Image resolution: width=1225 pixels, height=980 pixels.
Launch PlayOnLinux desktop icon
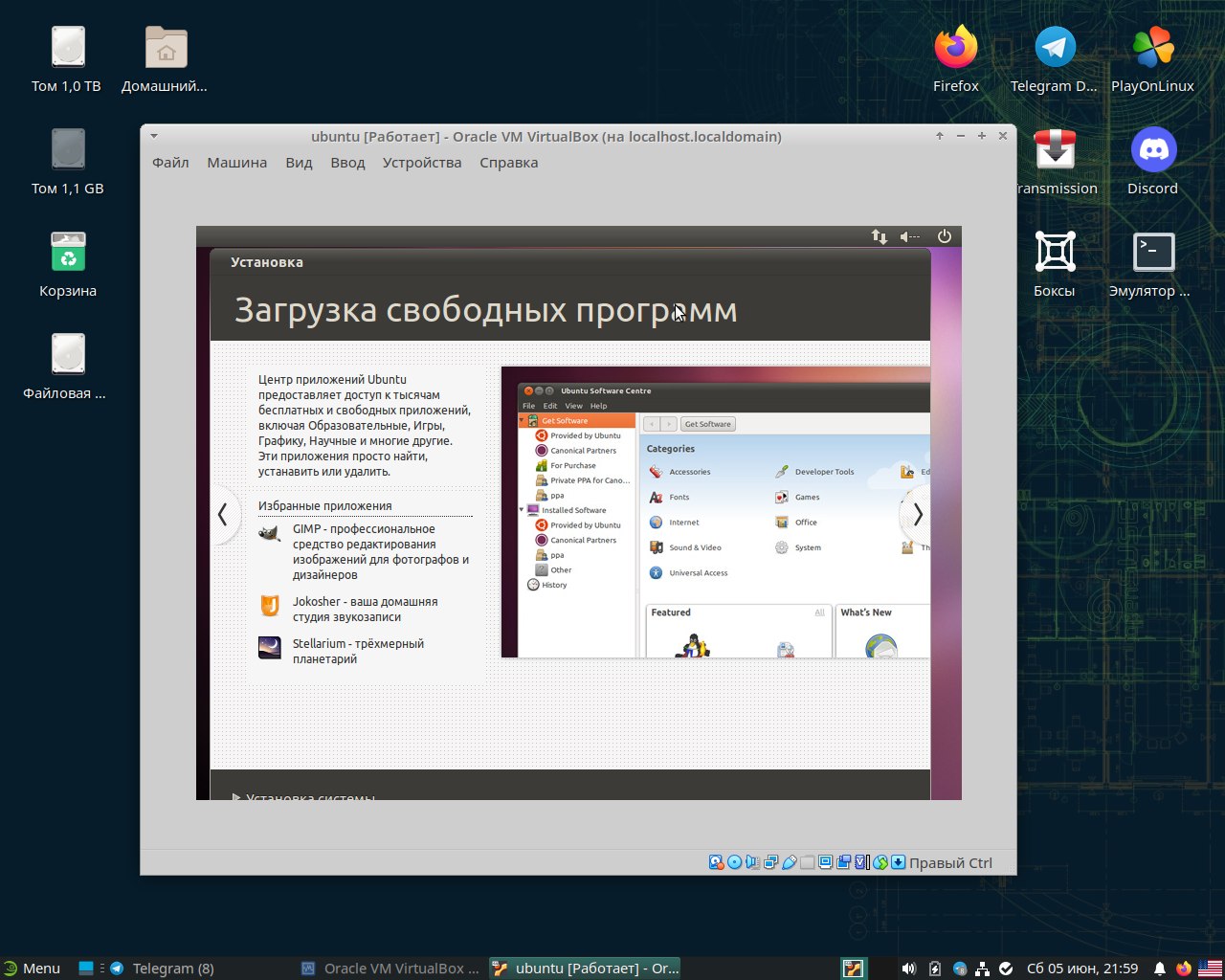coord(1152,59)
